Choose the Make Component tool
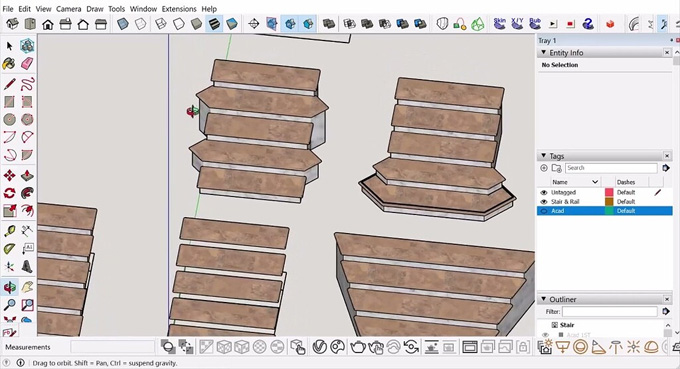Screen dimensions: 680x369 [27, 46]
